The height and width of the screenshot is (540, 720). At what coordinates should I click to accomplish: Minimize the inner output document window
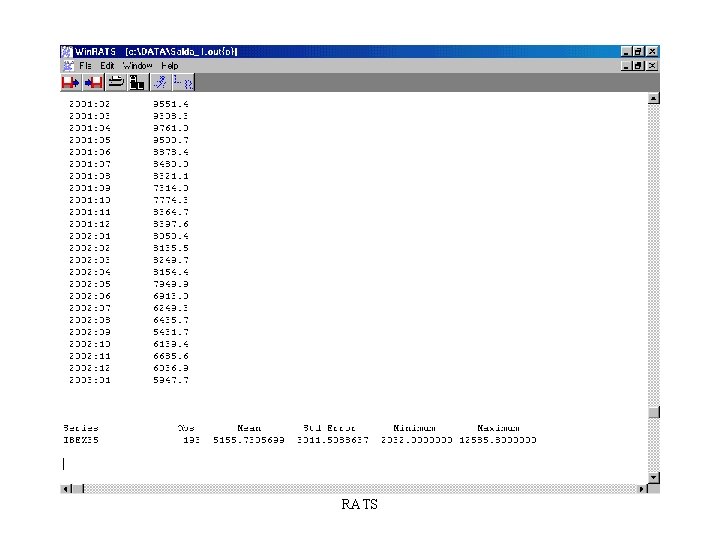tap(626, 66)
